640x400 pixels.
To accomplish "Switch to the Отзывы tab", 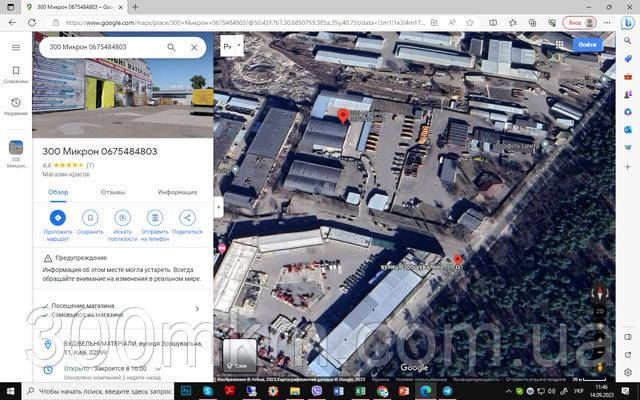I will point(113,192).
